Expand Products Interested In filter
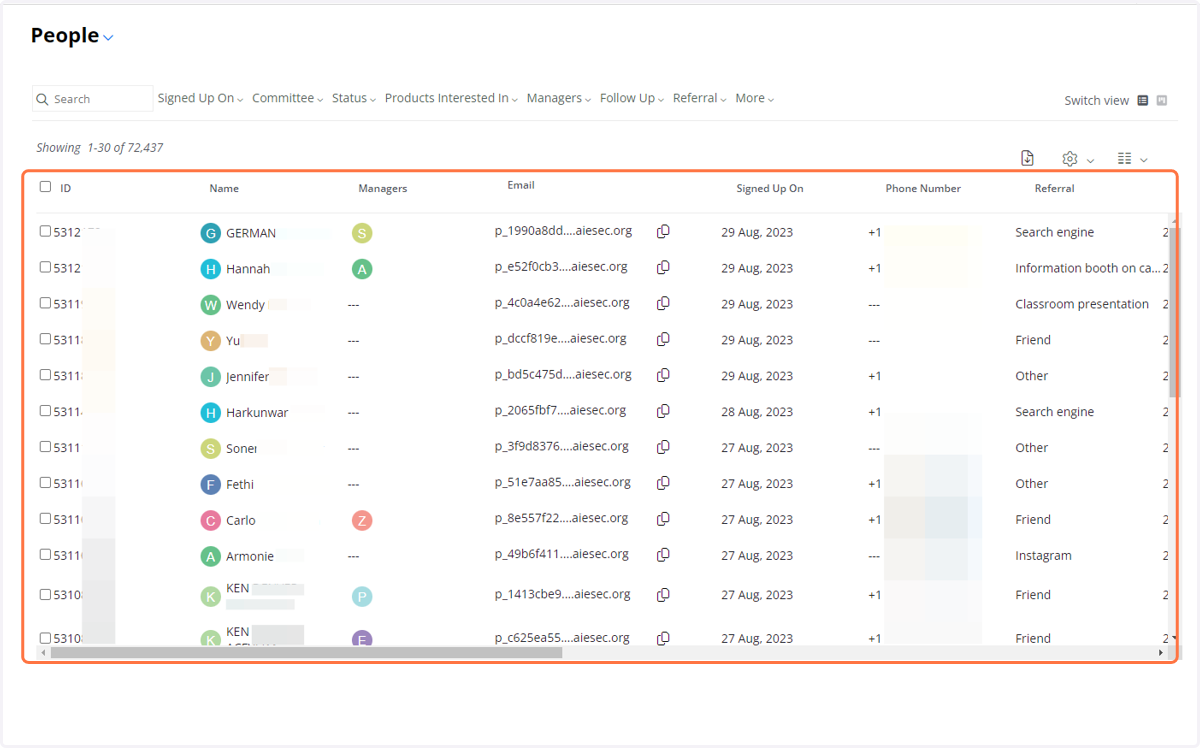Viewport: 1200px width, 748px height. pos(451,98)
